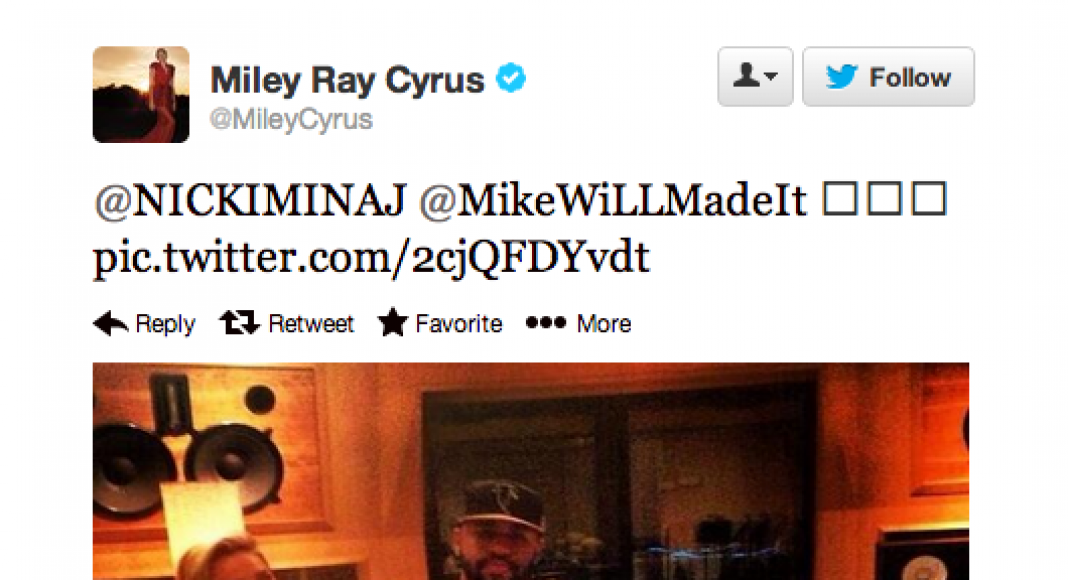Open the user actions dropdown arrow
Screen dimensions: 1068x580
pyautogui.click(x=770, y=76)
